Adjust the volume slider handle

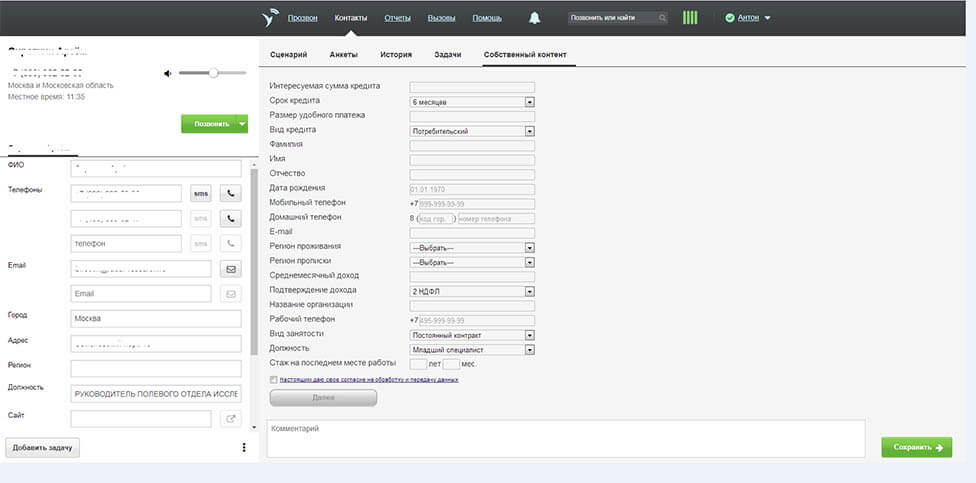click(x=213, y=73)
